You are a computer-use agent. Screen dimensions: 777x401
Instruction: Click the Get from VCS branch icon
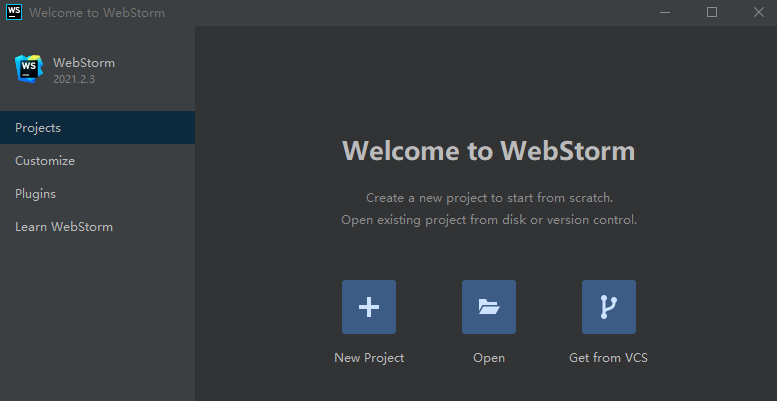pyautogui.click(x=609, y=307)
